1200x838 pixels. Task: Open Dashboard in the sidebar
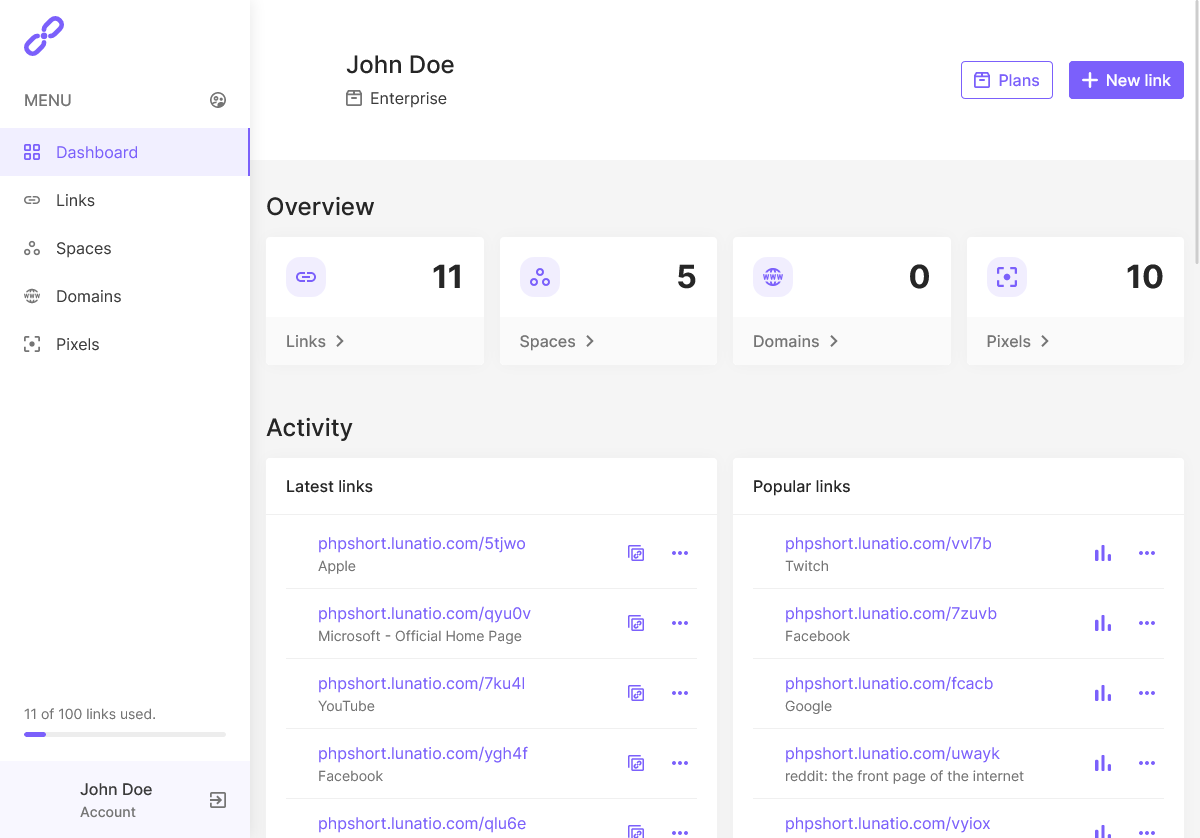coord(124,152)
